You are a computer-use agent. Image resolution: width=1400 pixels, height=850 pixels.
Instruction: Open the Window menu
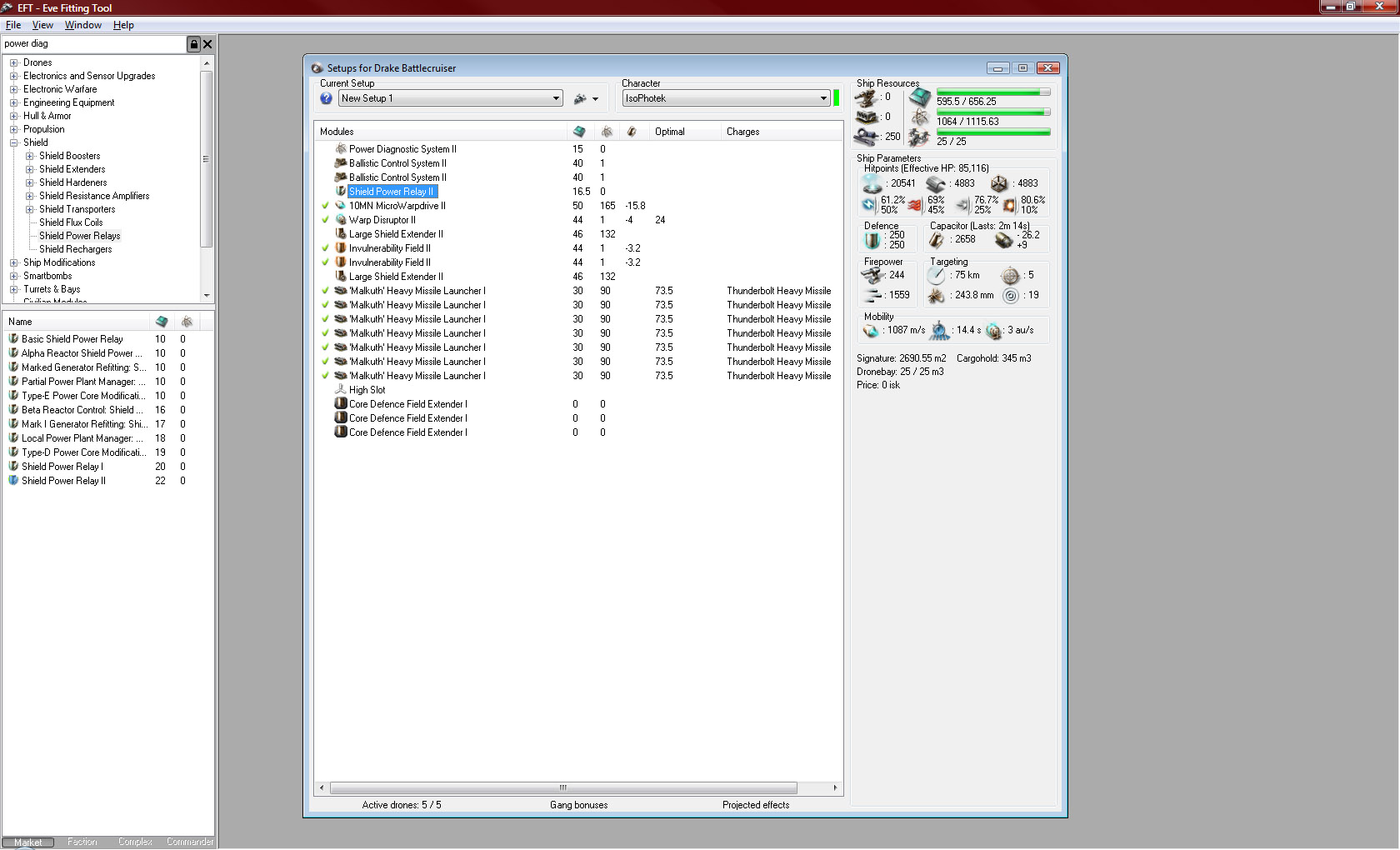click(83, 25)
